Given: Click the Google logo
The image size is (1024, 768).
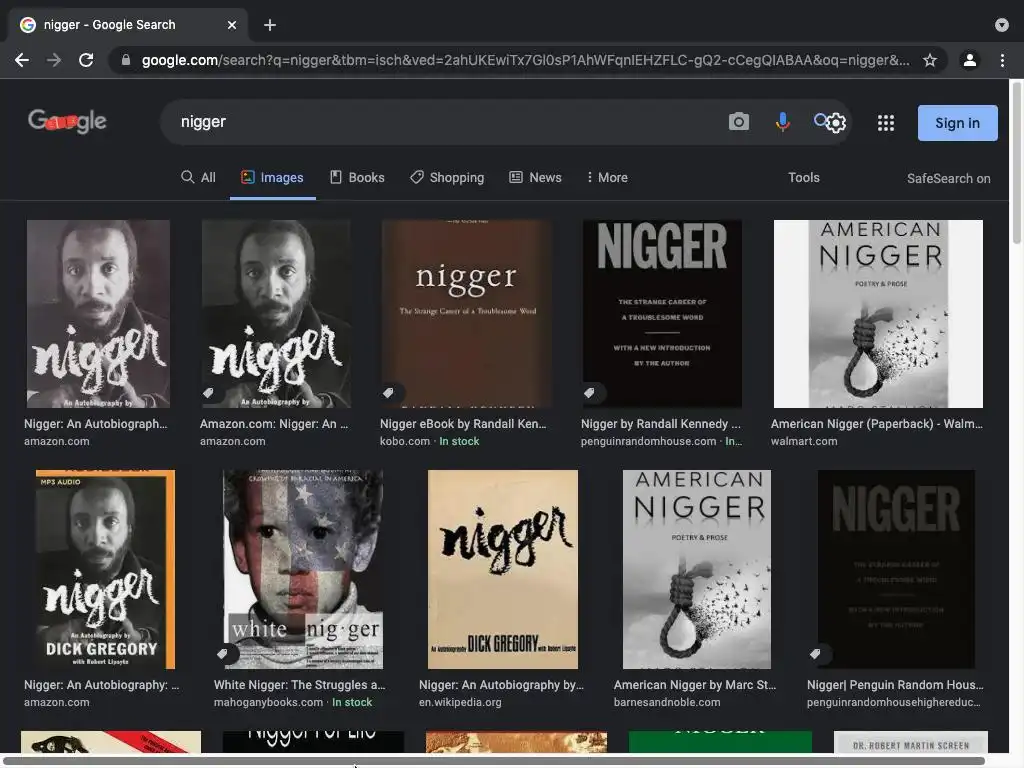Looking at the screenshot, I should click(67, 121).
